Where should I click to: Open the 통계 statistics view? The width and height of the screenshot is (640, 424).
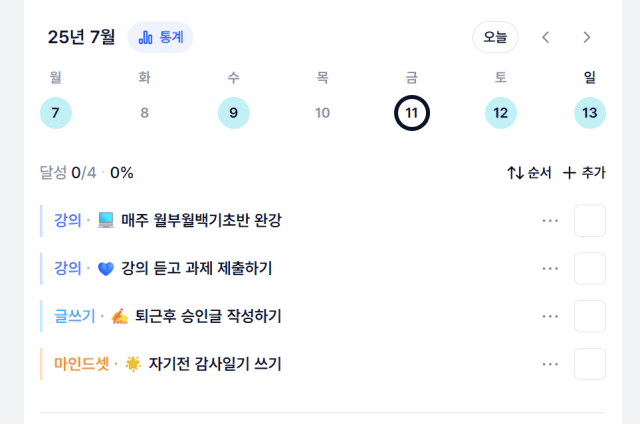tap(160, 37)
